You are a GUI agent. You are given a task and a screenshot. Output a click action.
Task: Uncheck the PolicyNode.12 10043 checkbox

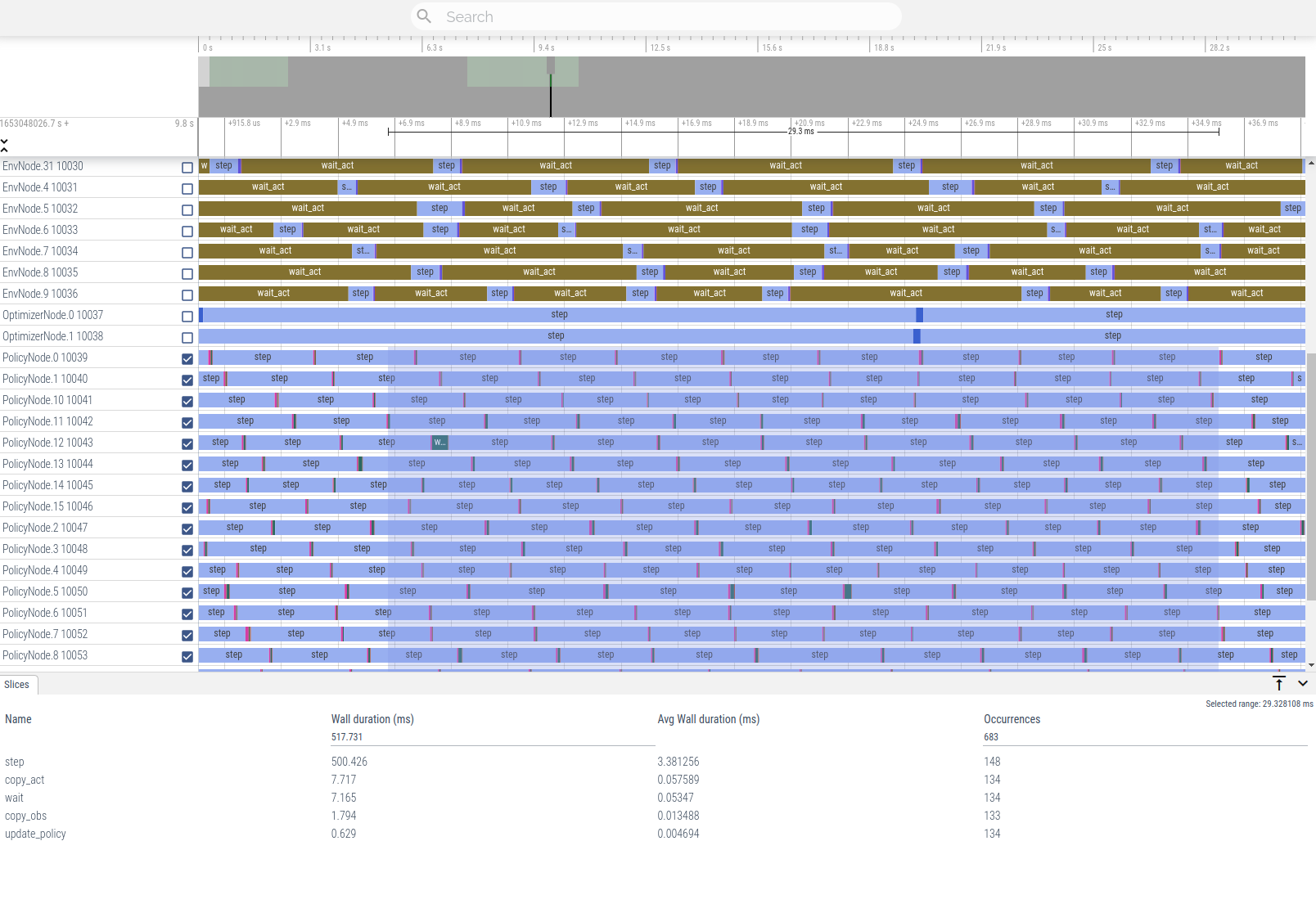[187, 444]
